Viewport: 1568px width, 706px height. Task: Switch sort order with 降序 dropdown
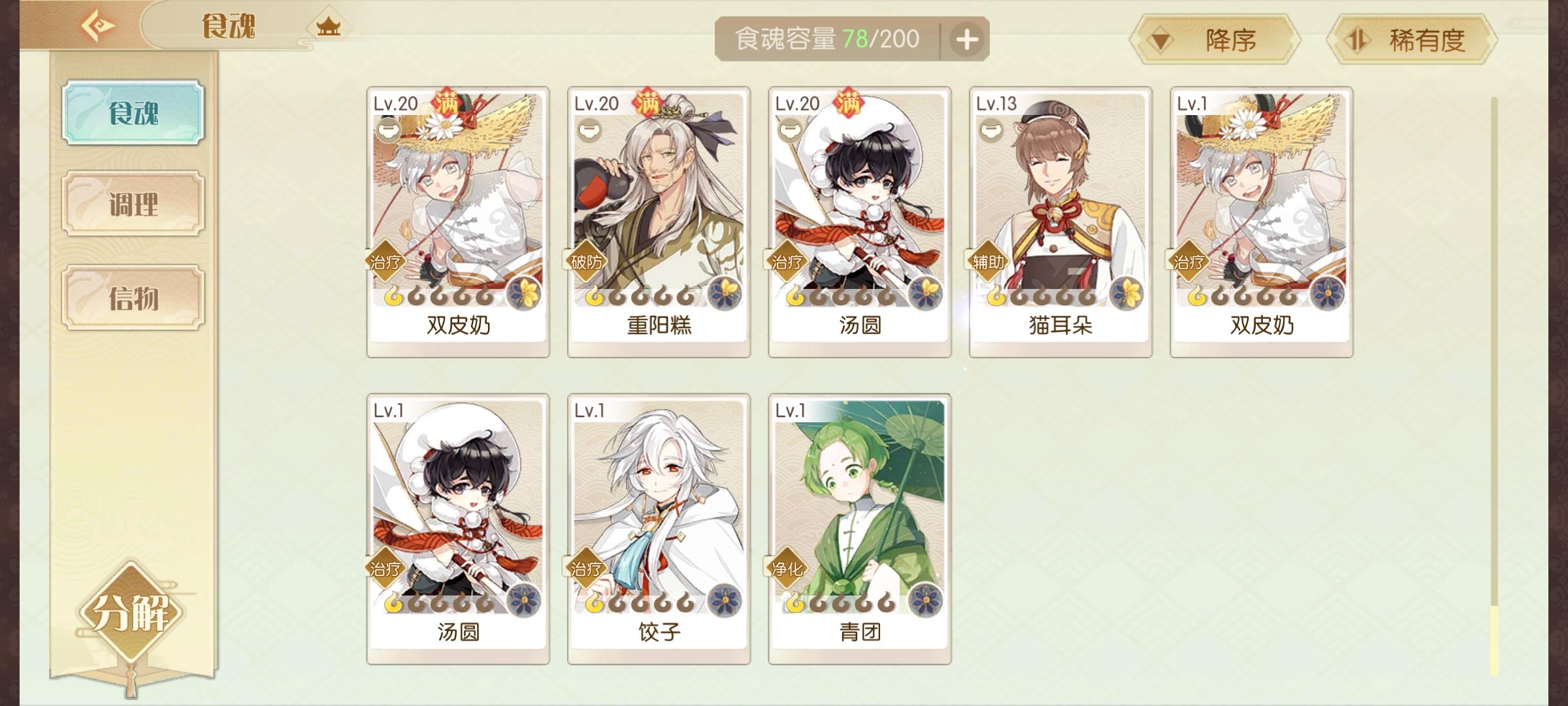click(x=1215, y=40)
